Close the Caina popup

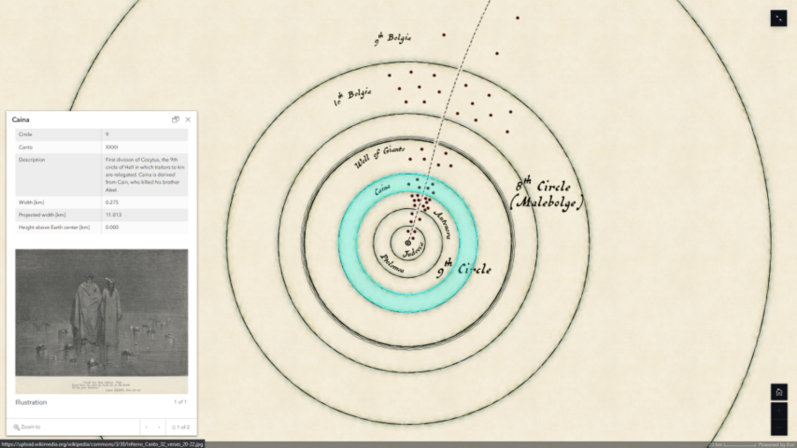tap(188, 120)
